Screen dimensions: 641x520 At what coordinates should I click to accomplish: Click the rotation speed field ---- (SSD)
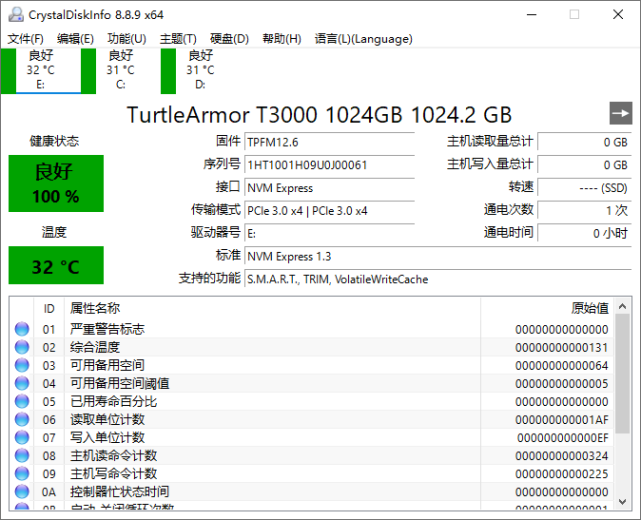[584, 188]
